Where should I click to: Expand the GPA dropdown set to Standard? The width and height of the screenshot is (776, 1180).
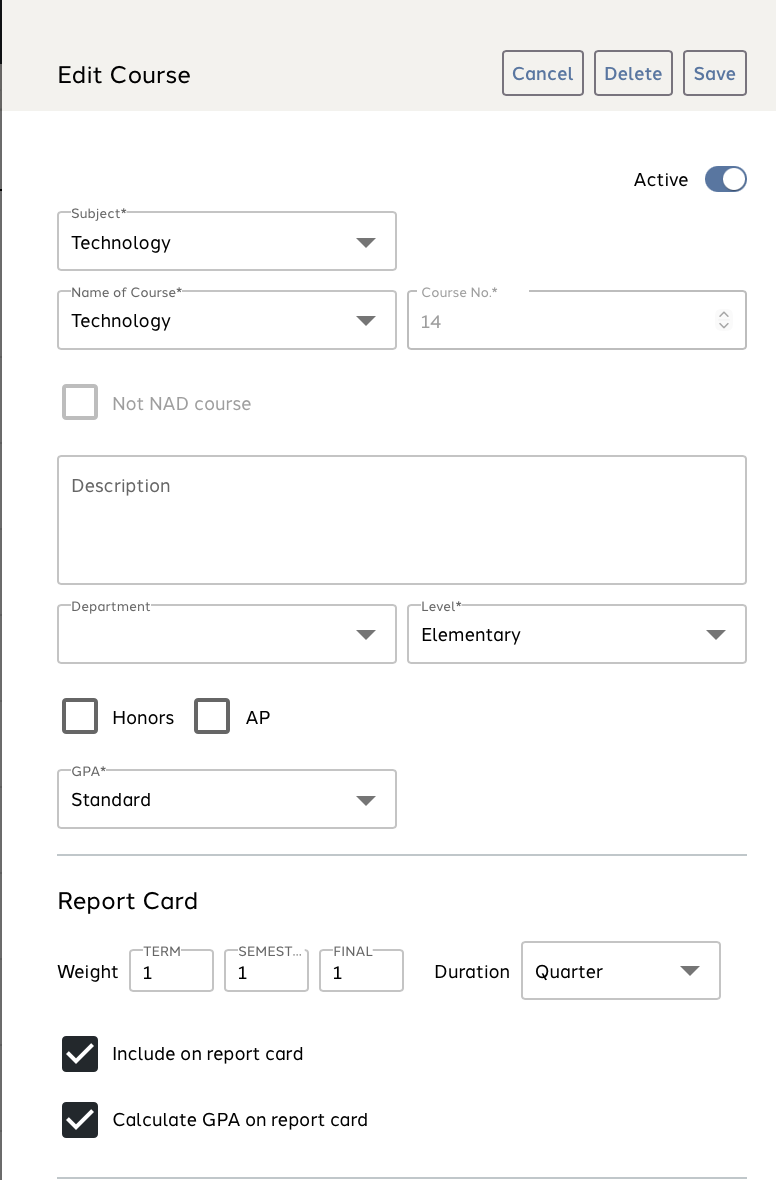[227, 800]
